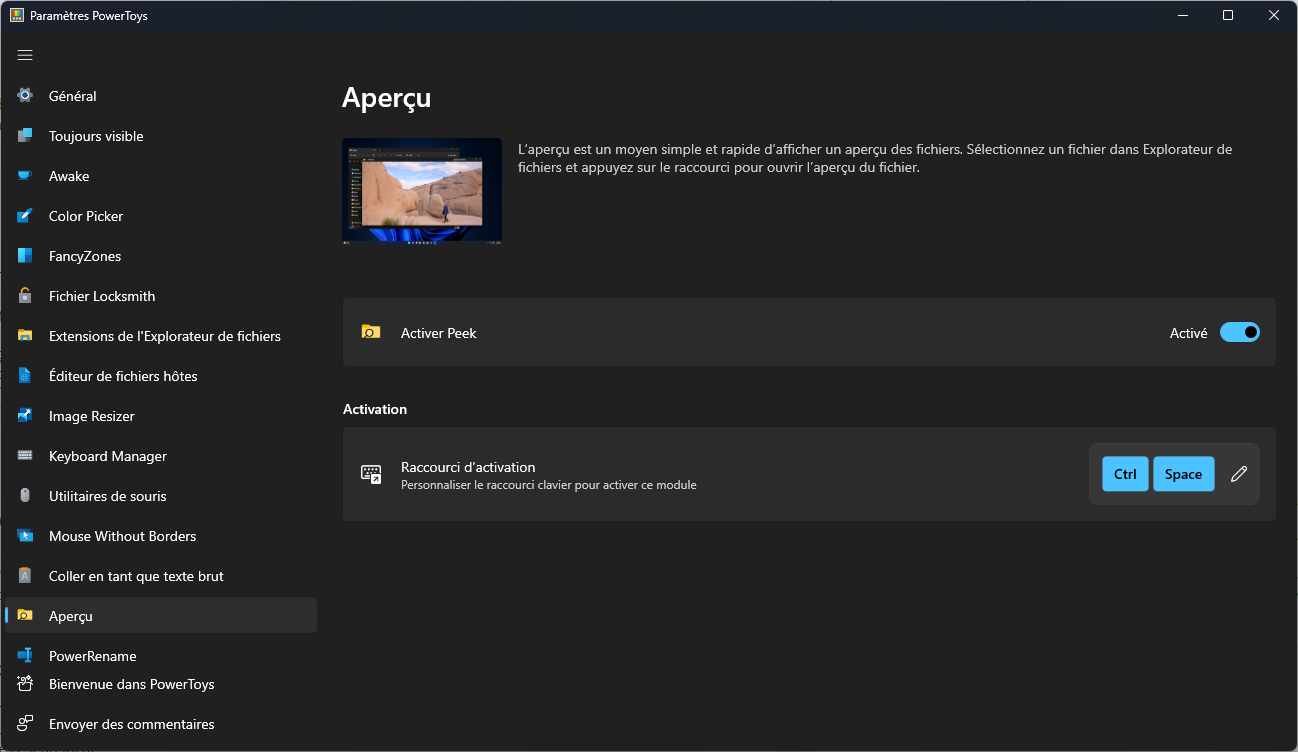Select Coller en tant que texte brut
This screenshot has height=752, width=1298.
[x=161, y=576]
